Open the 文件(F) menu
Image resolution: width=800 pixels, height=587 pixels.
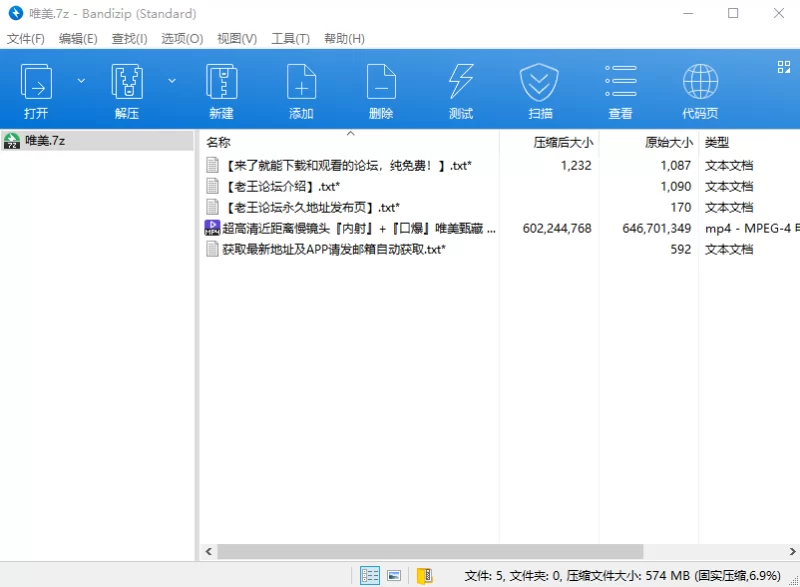tap(26, 38)
